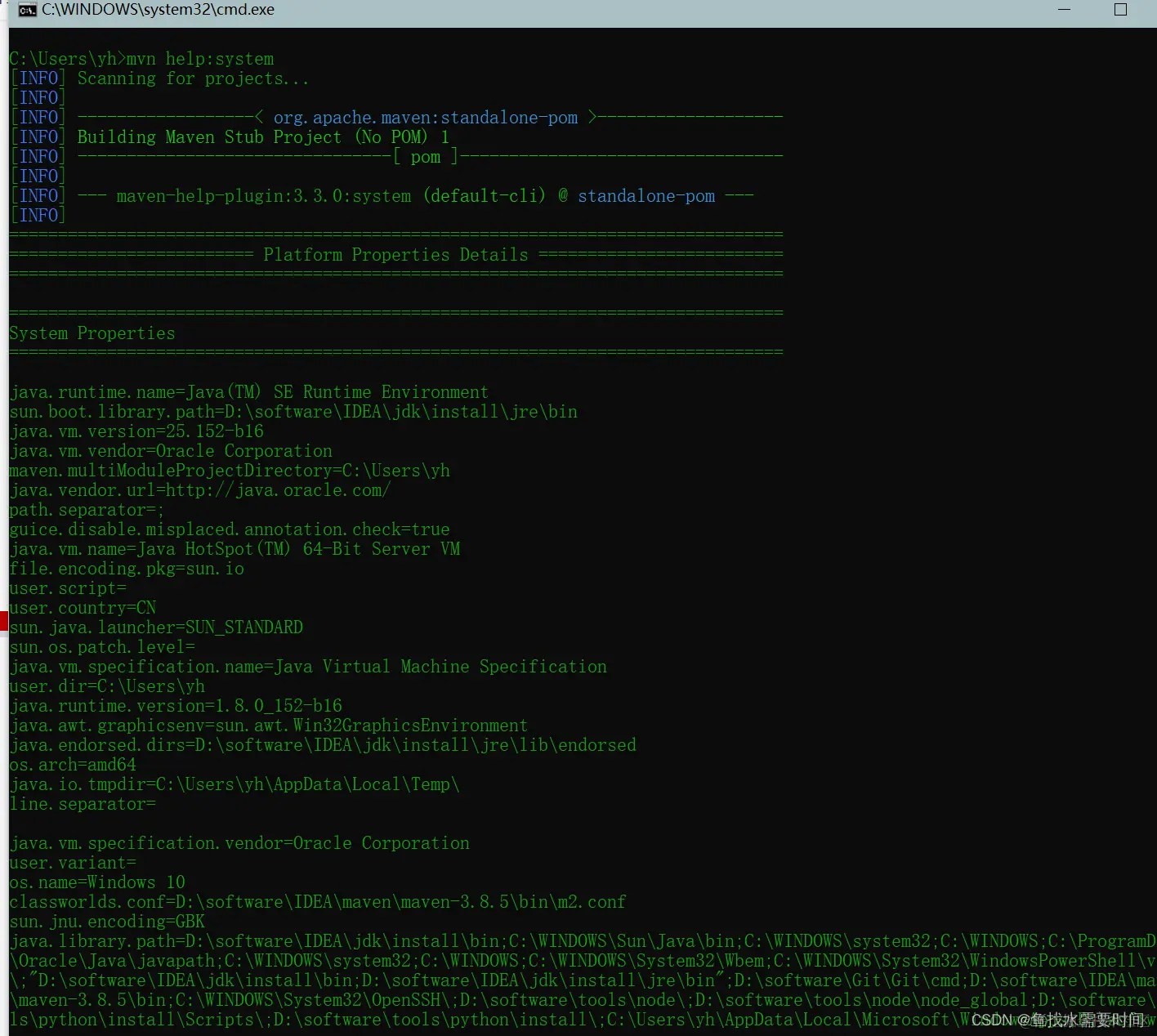Image resolution: width=1157 pixels, height=1036 pixels.
Task: Select the java.io.tmpdir line
Action: pyautogui.click(x=235, y=784)
